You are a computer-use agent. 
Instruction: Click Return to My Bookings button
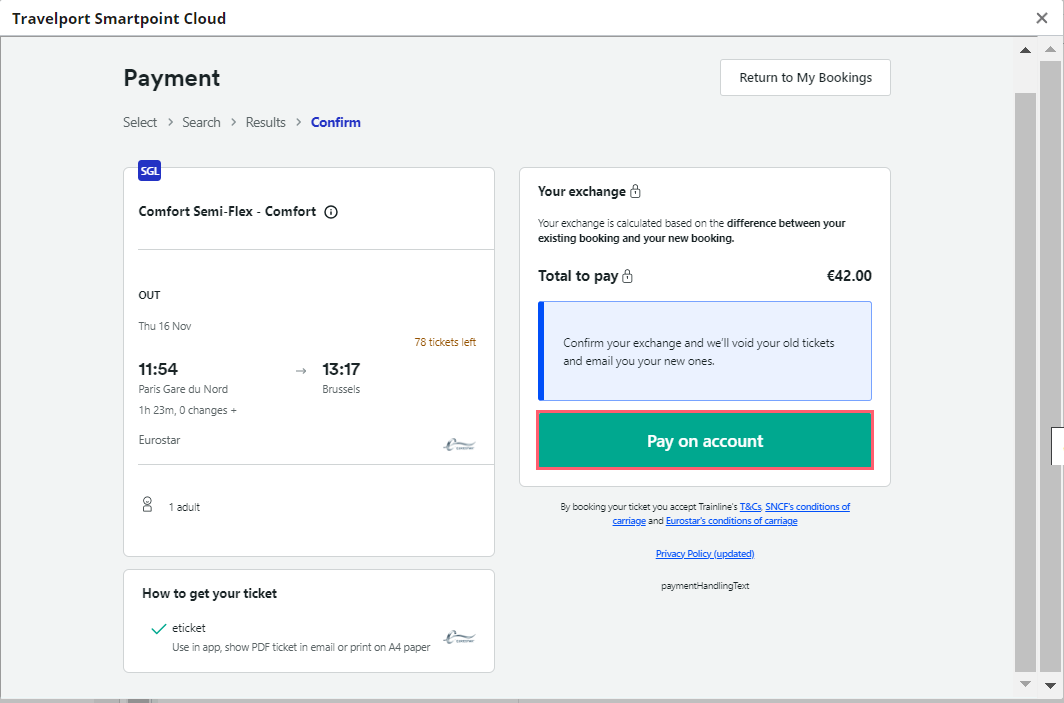pyautogui.click(x=805, y=77)
